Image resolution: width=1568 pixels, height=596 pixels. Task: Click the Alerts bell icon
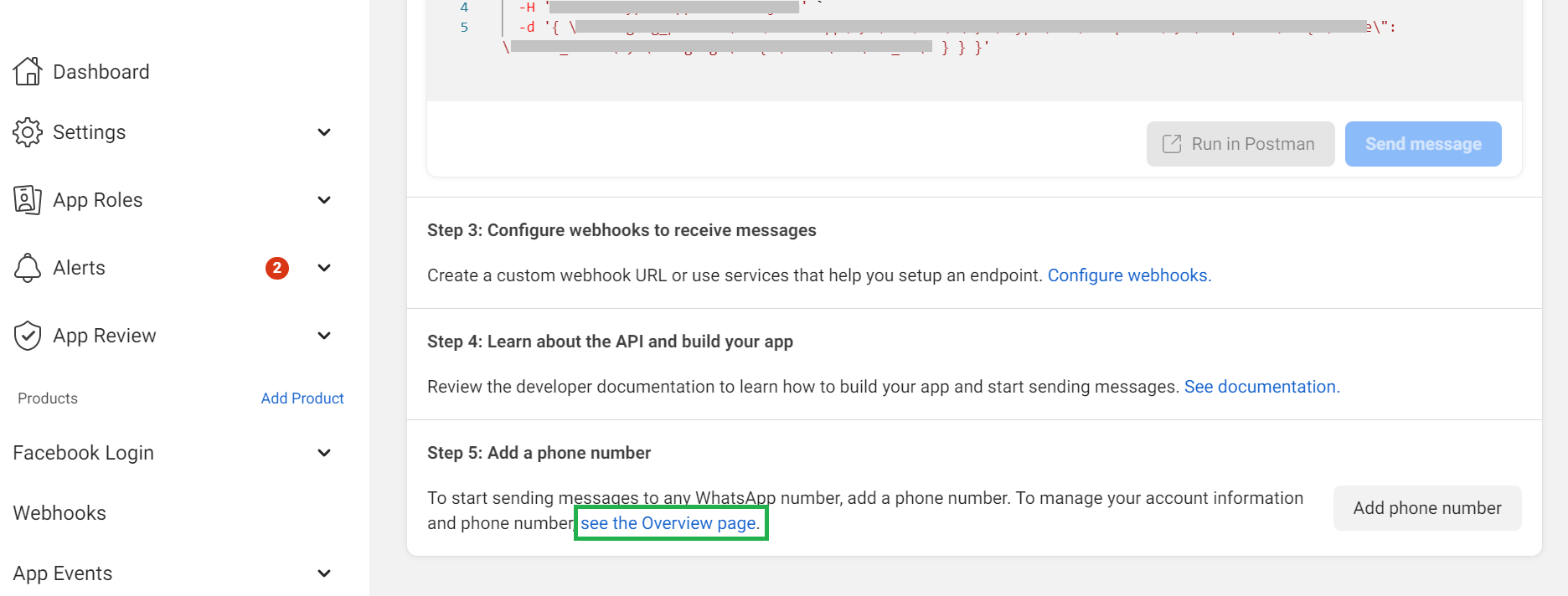(x=28, y=268)
